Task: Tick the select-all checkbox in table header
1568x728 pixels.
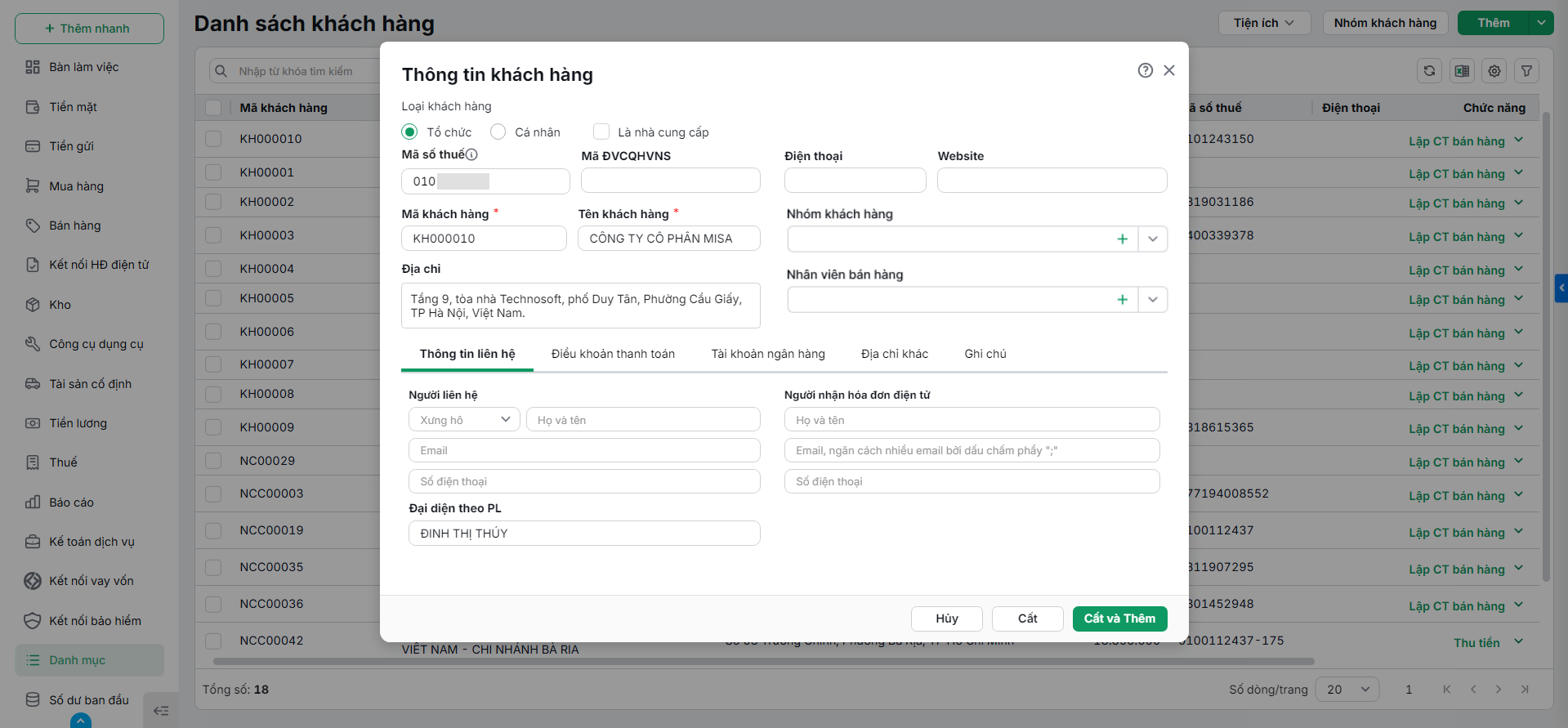Action: [213, 108]
